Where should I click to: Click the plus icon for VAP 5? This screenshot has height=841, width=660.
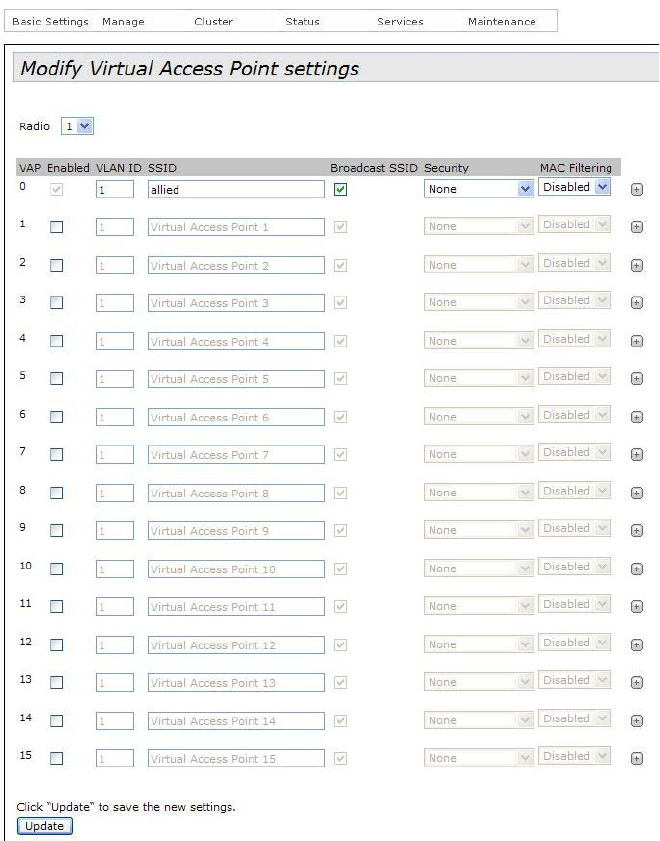tap(636, 379)
